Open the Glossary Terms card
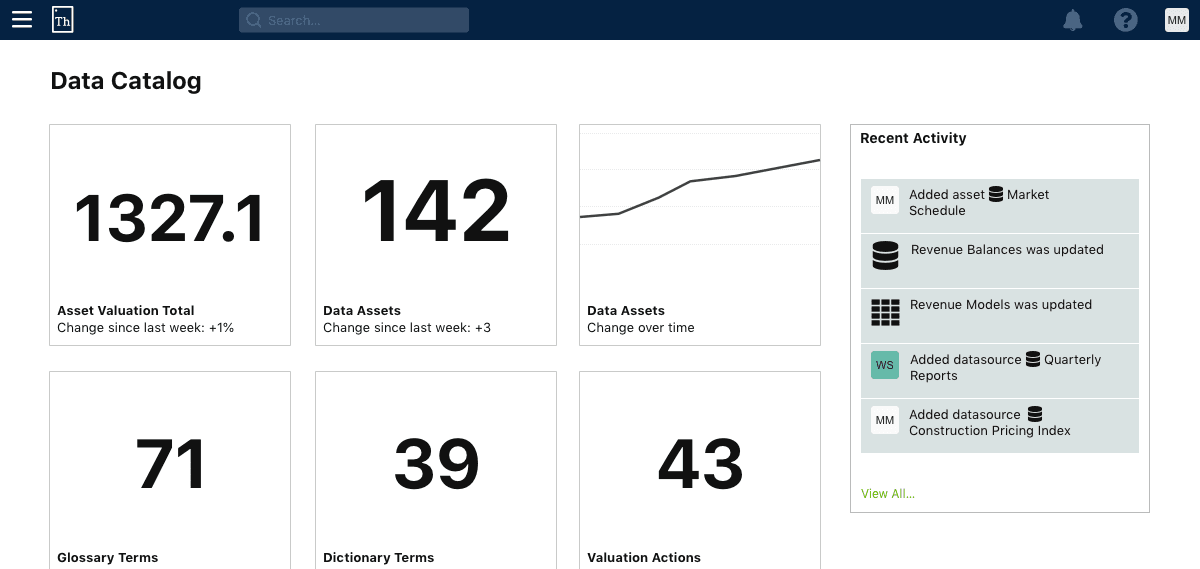 pos(170,470)
